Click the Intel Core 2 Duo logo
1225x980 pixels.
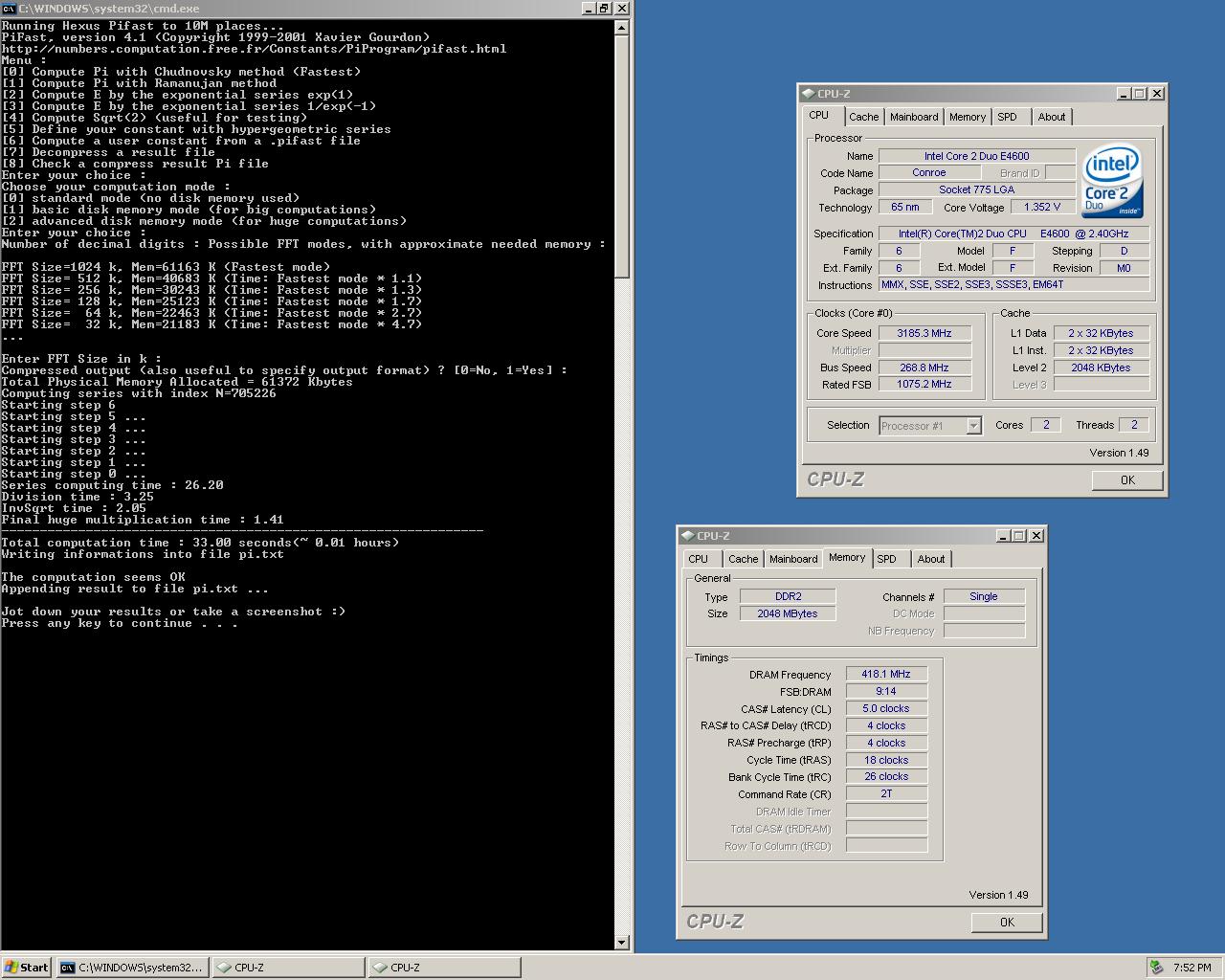click(1113, 181)
